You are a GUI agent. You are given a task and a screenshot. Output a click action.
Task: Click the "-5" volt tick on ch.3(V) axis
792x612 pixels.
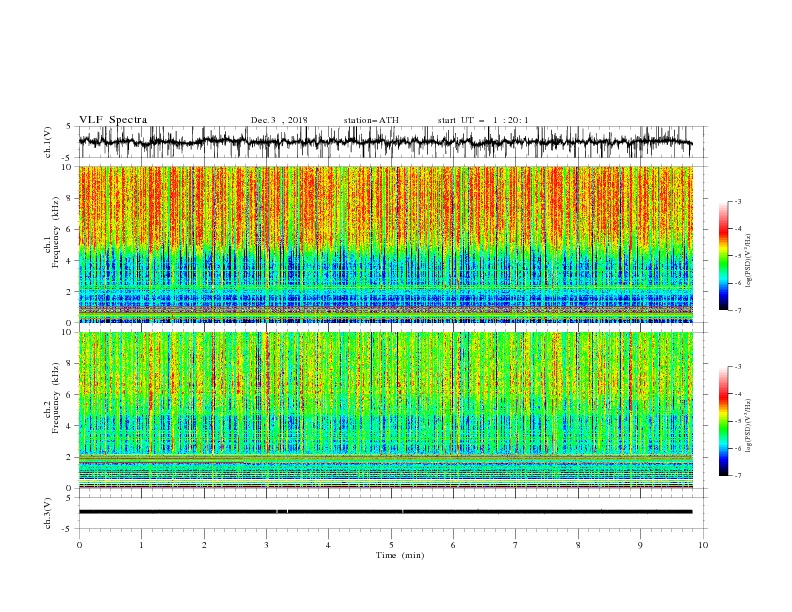coord(68,529)
